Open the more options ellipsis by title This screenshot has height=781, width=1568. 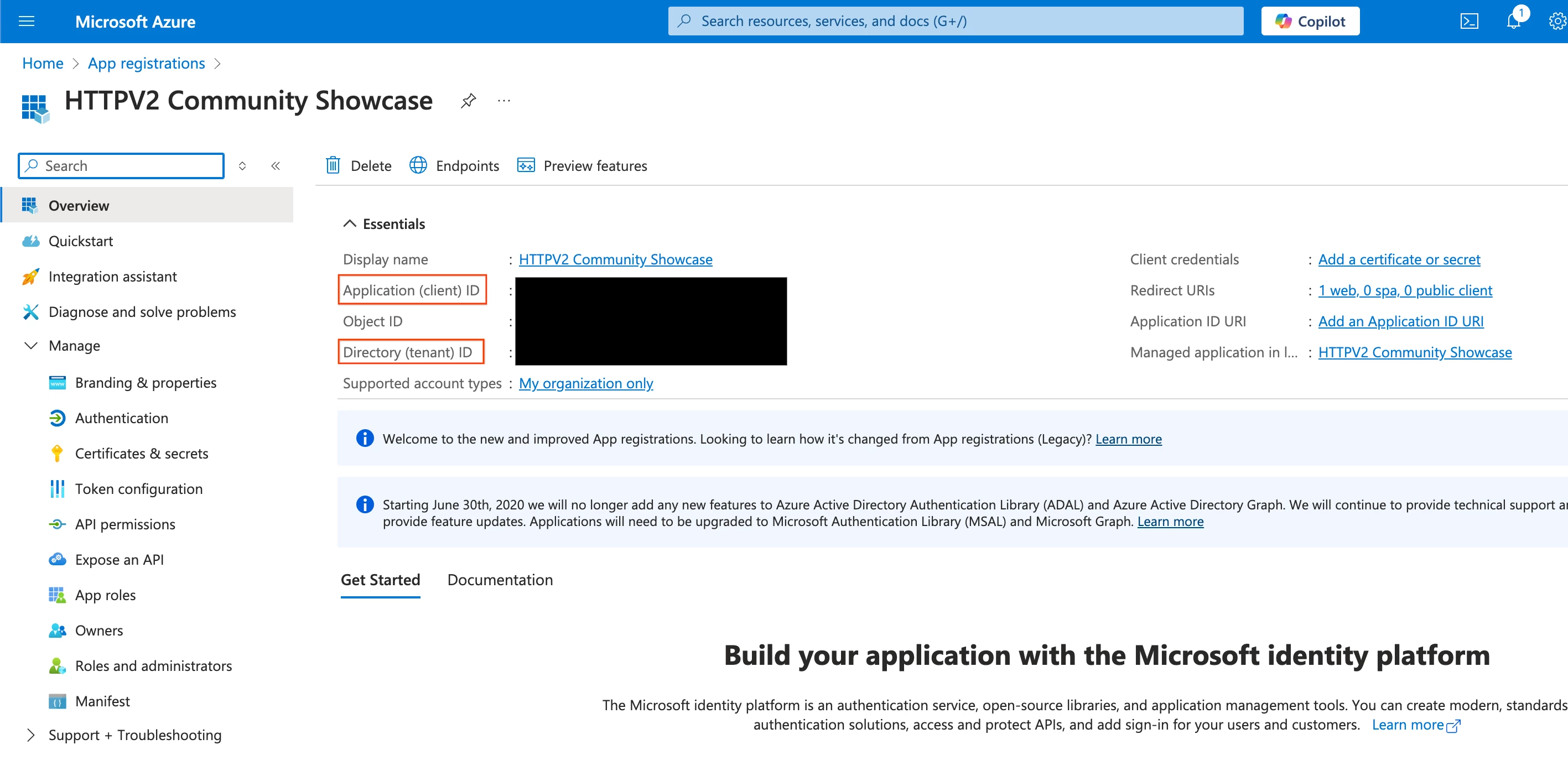tap(503, 101)
